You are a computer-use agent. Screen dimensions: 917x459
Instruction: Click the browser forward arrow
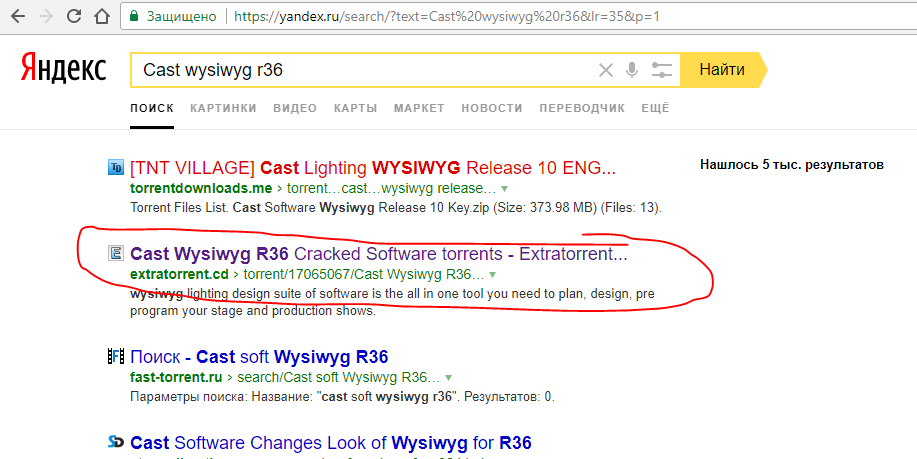click(x=46, y=16)
